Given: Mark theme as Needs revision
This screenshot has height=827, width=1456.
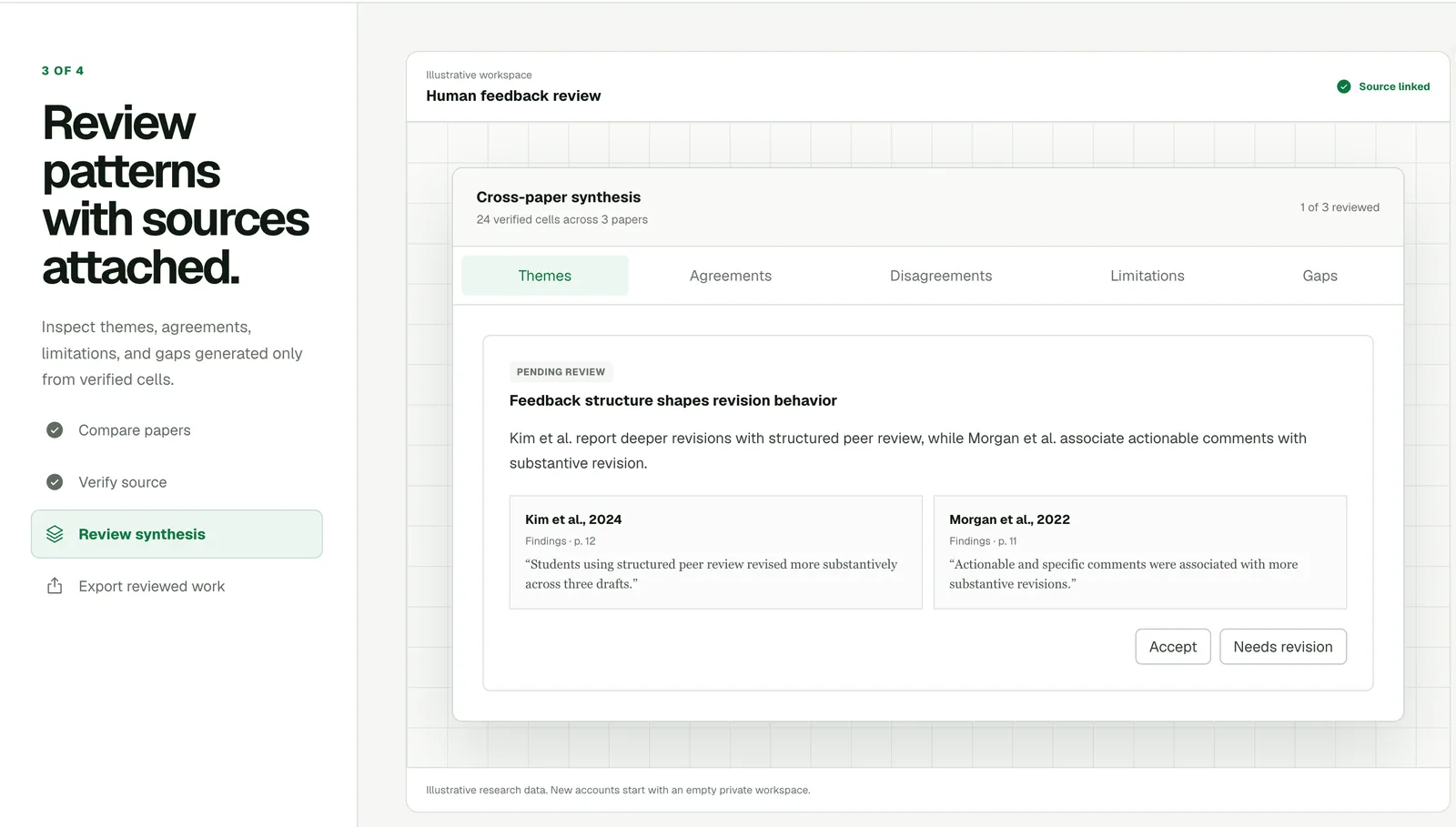Looking at the screenshot, I should 1282,647.
